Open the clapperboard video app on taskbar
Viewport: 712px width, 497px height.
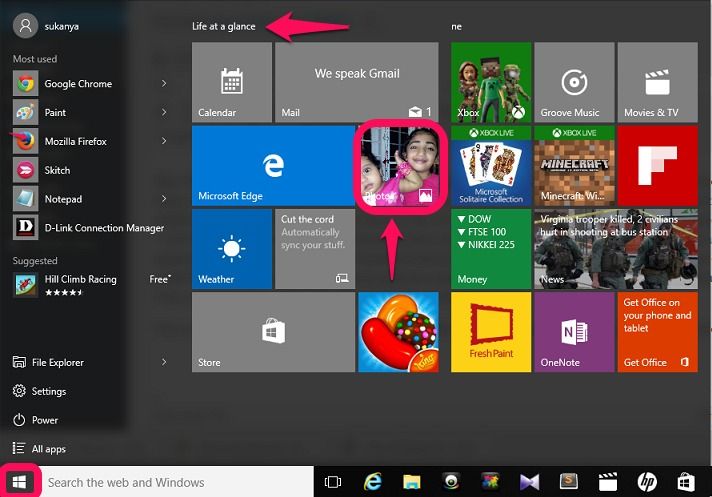(608, 482)
